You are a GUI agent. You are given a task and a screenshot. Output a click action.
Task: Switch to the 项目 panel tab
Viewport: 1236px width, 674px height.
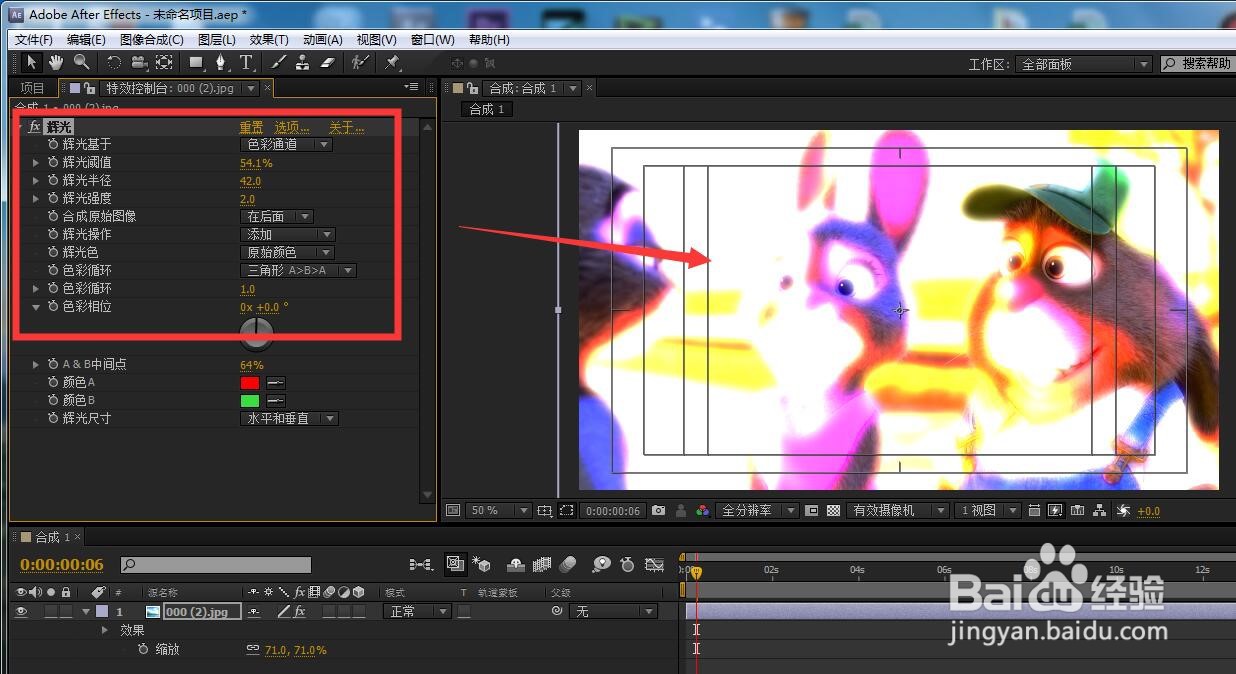[x=33, y=88]
